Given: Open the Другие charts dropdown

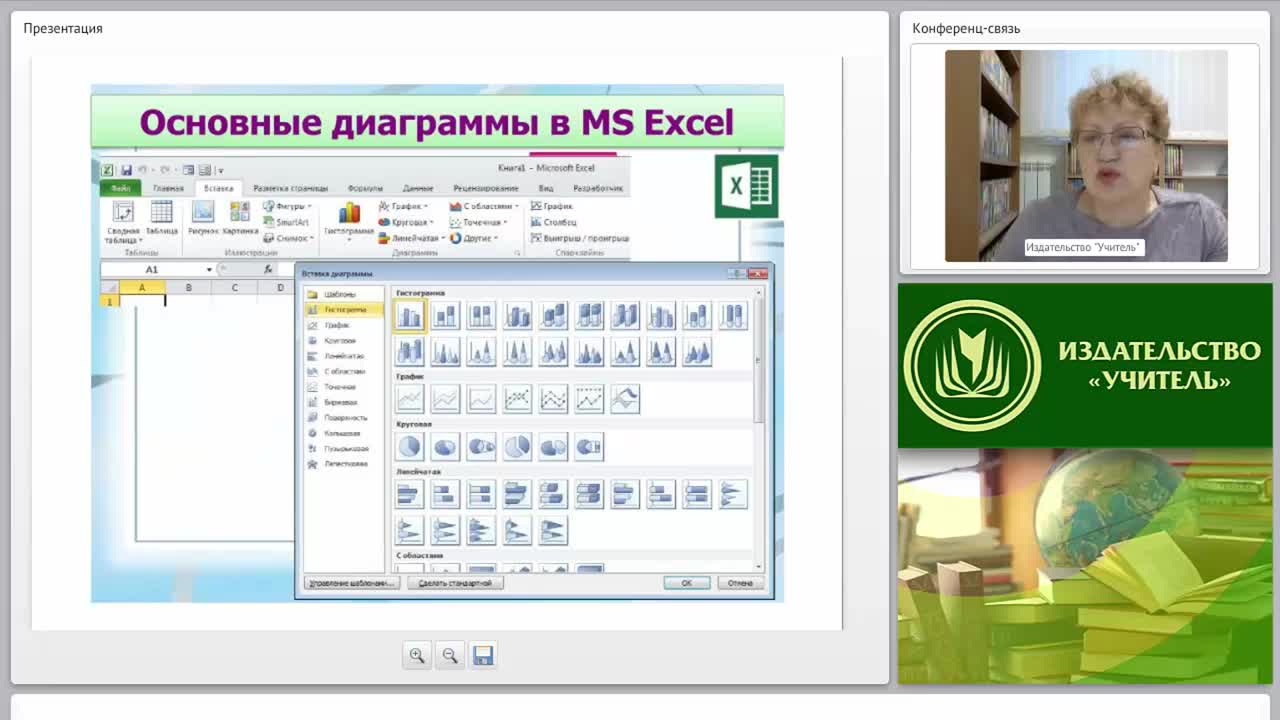Looking at the screenshot, I should coord(473,238).
